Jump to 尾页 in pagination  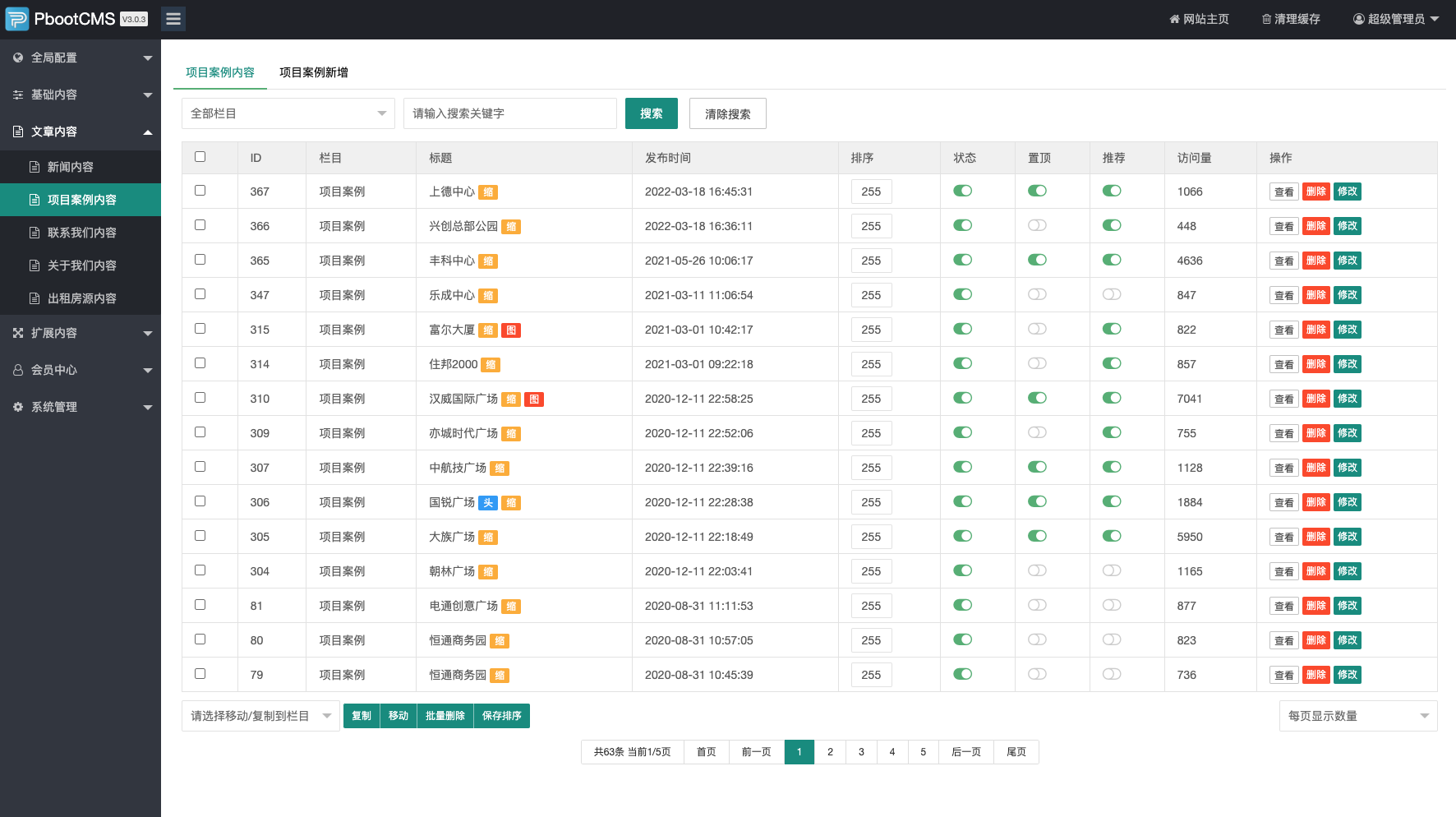tap(1016, 752)
